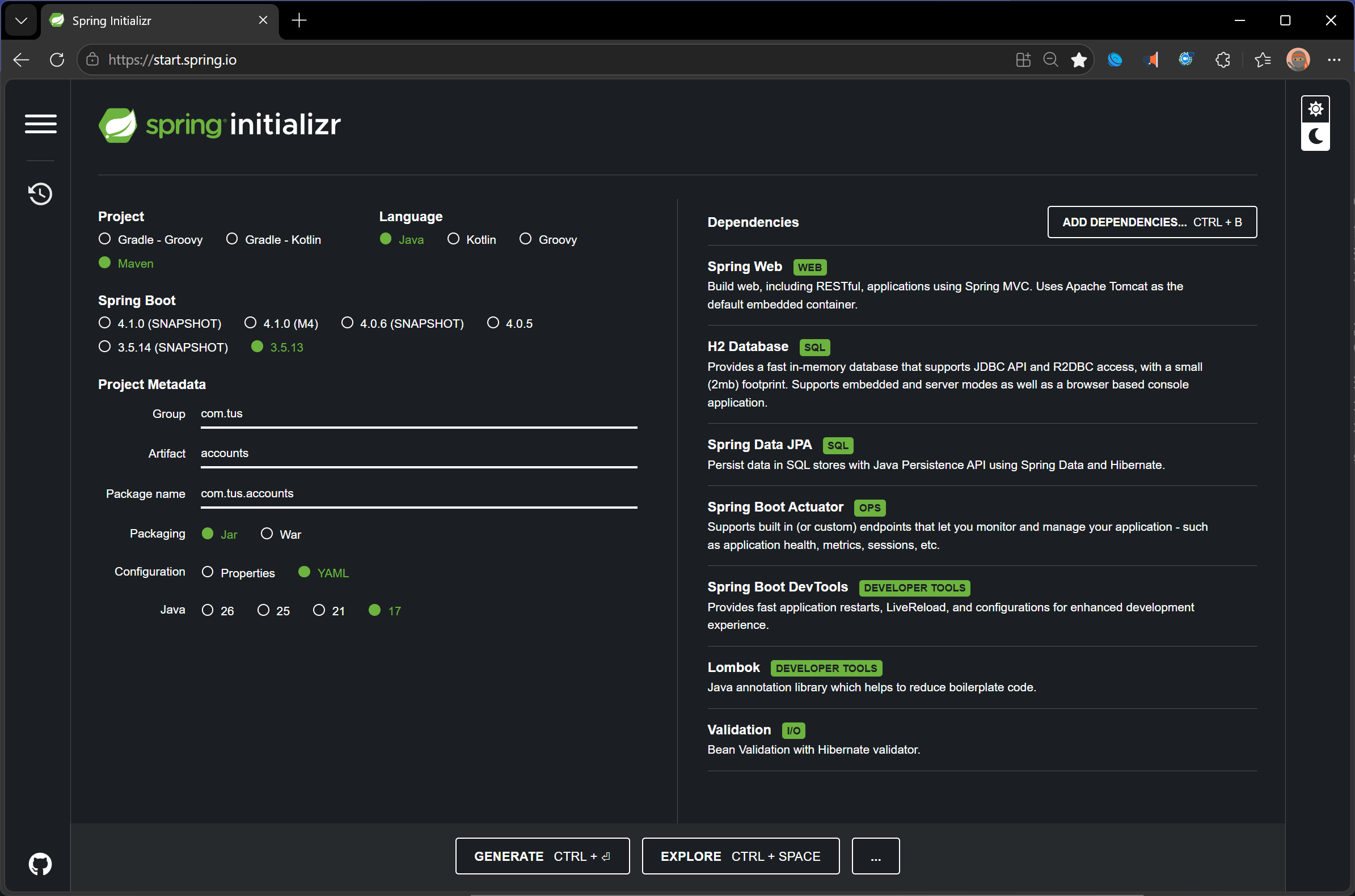Open the share ellipsis button
The width and height of the screenshot is (1355, 896).
tap(876, 855)
